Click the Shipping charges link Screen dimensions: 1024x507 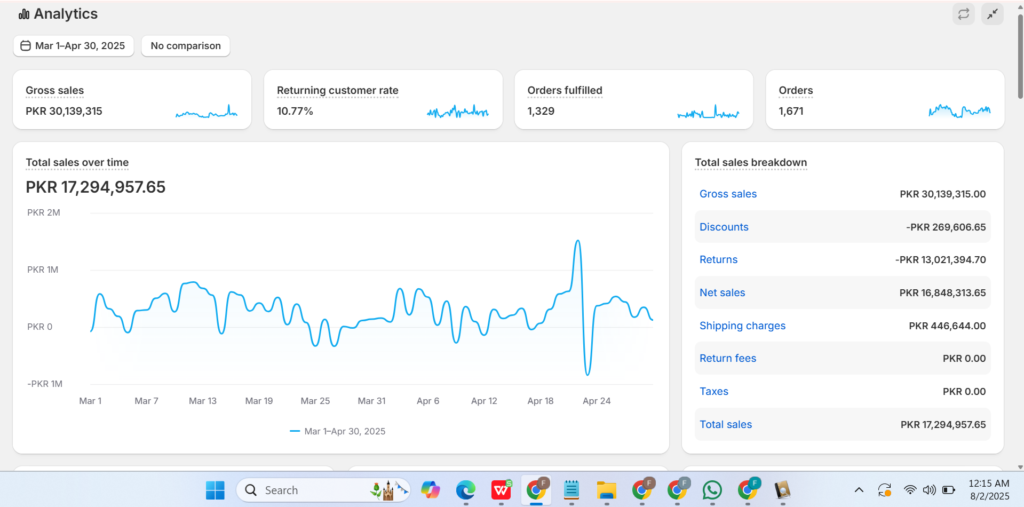pos(742,326)
